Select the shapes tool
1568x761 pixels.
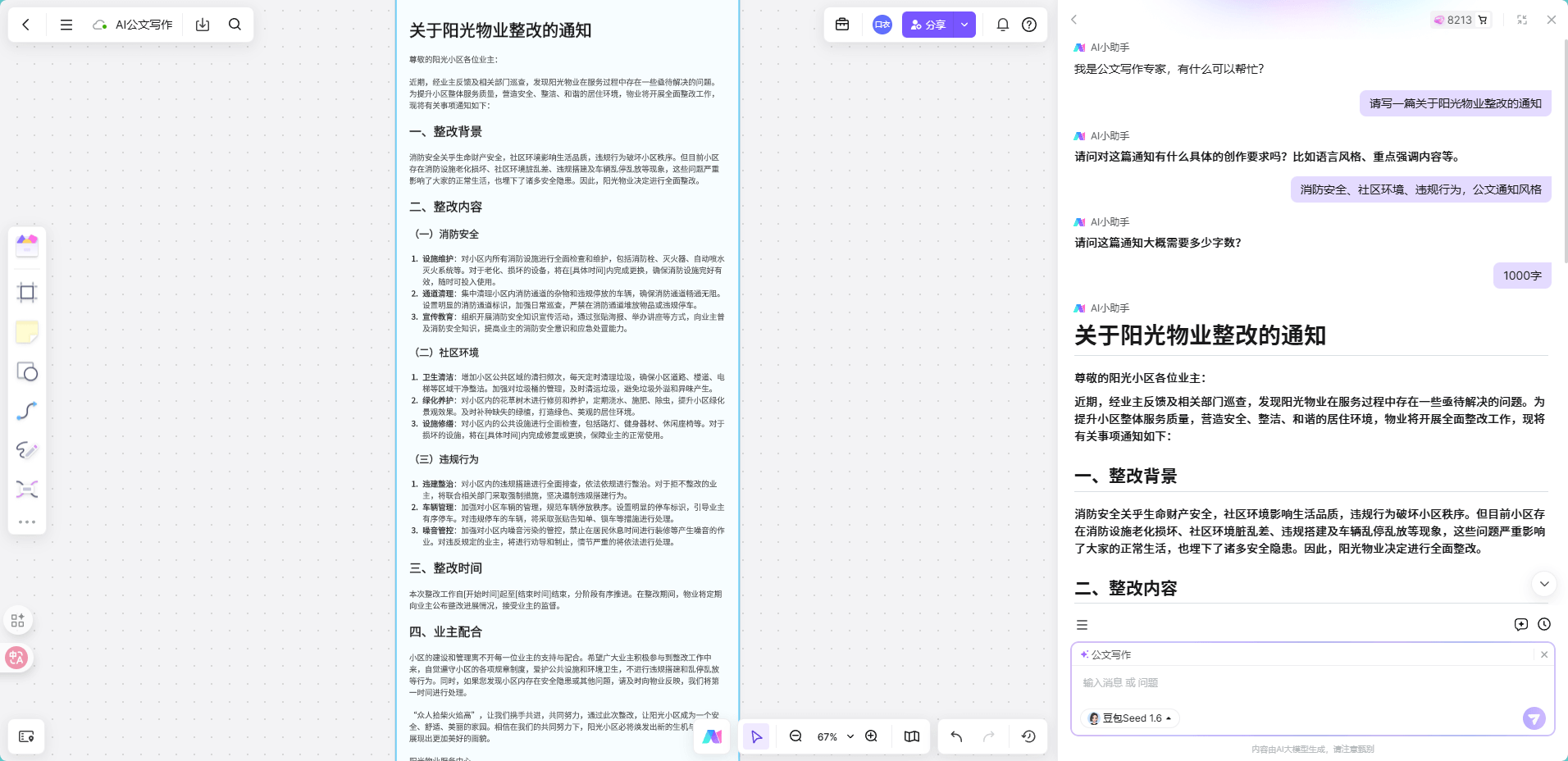tap(27, 371)
